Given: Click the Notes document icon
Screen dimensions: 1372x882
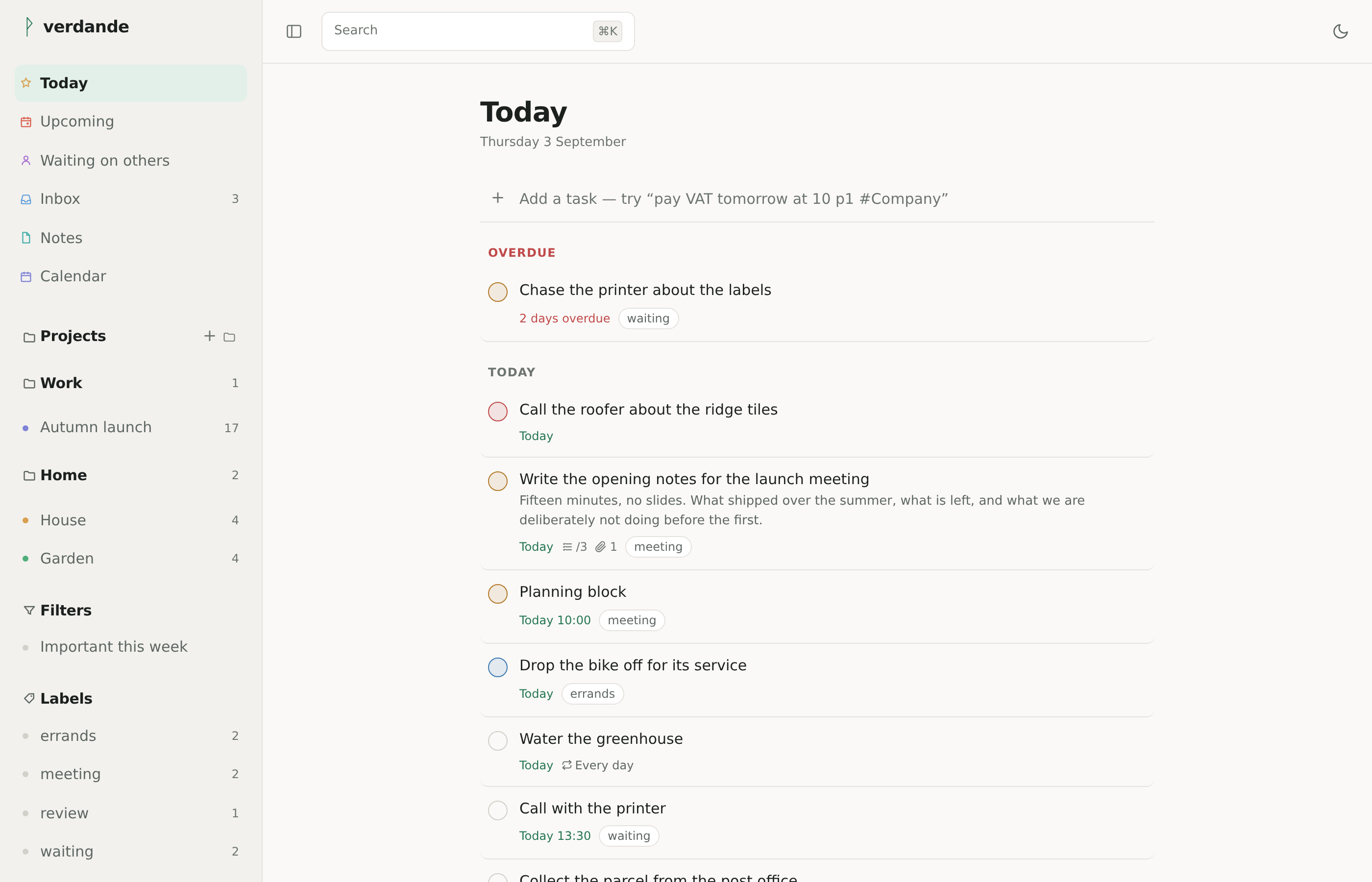Looking at the screenshot, I should (26, 238).
